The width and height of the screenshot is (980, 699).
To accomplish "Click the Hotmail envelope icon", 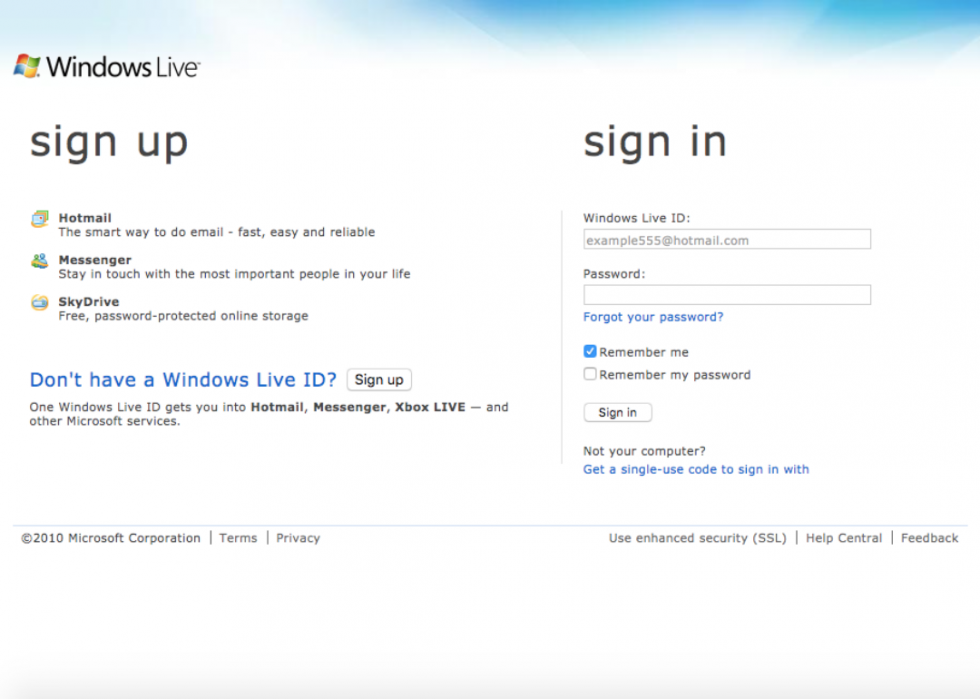I will 39,219.
